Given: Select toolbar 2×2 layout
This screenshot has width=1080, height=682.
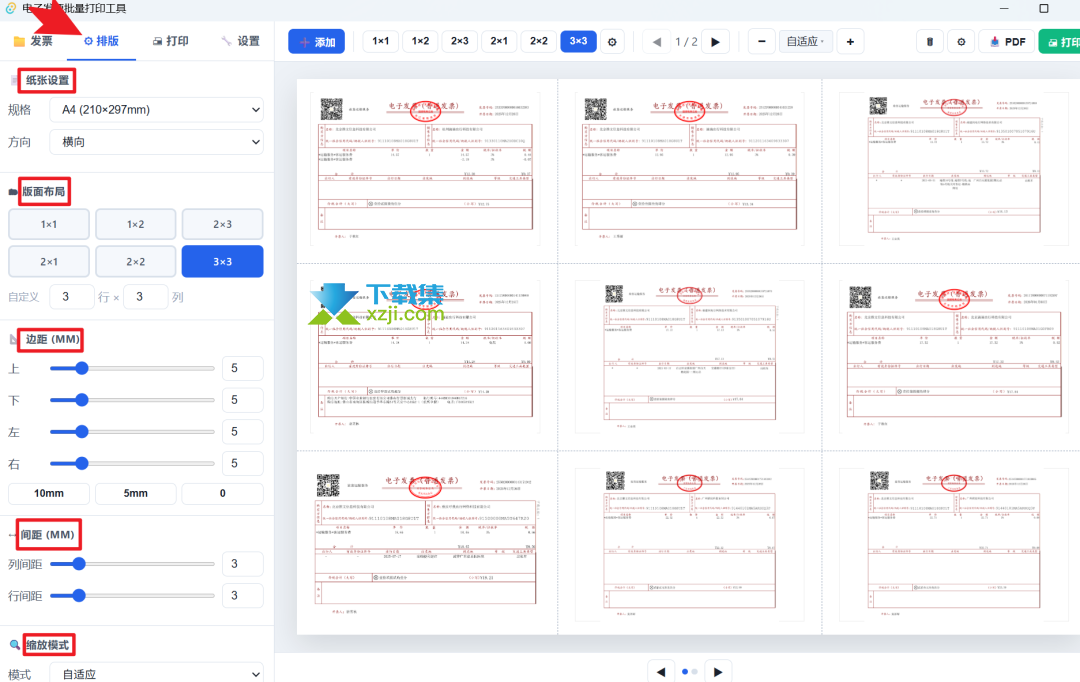Looking at the screenshot, I should [x=539, y=41].
